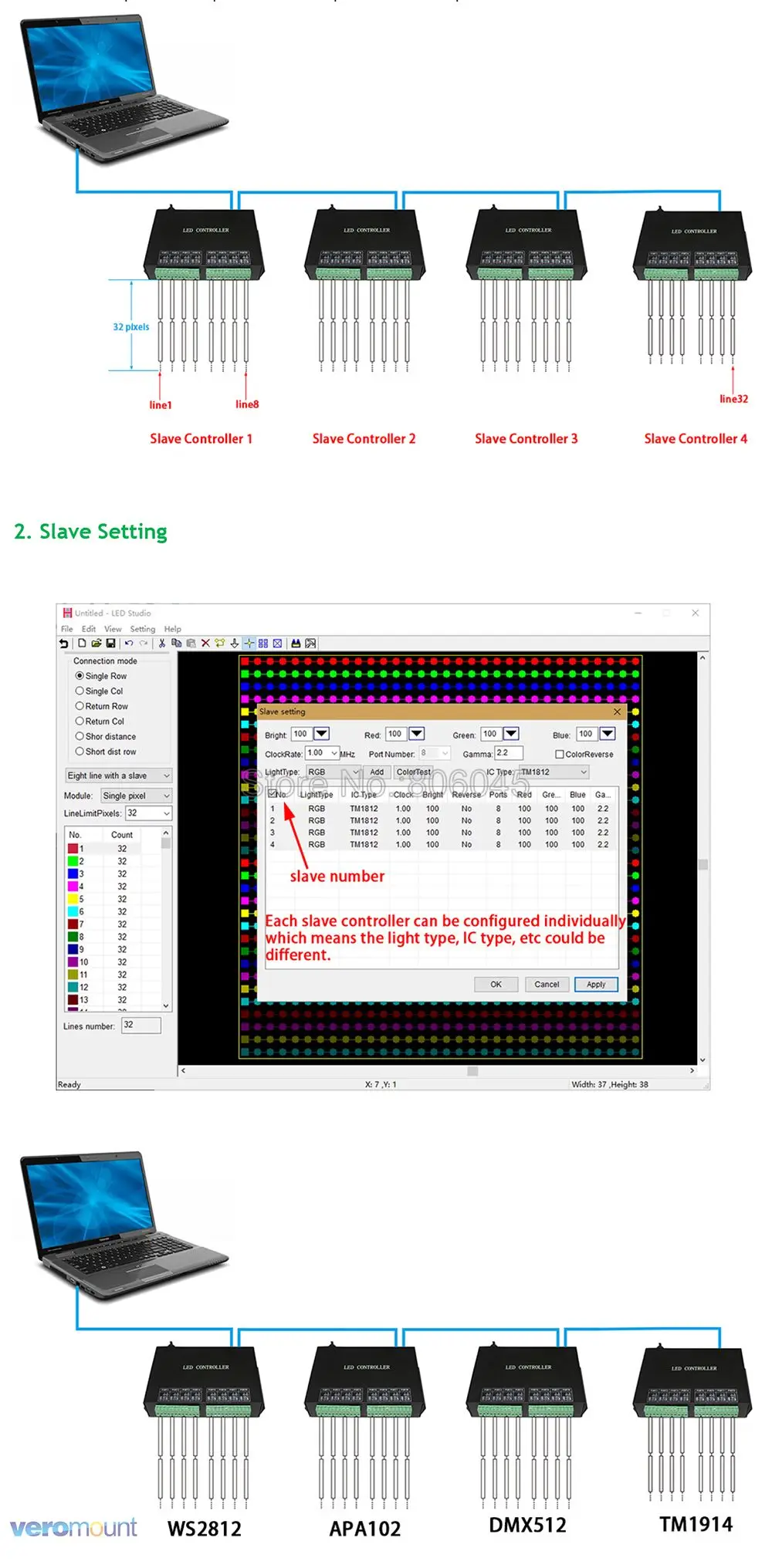Toggle the ColorReverse checkbox
Screen dimensions: 772x1568
click(x=584, y=754)
